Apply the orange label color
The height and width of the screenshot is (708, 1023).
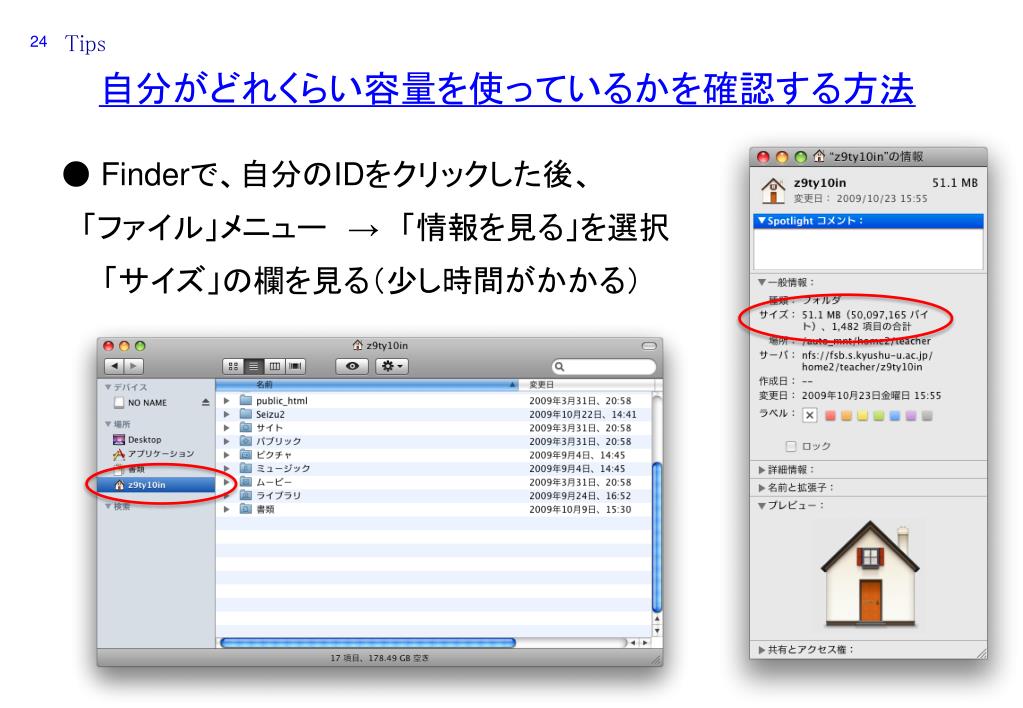tap(846, 416)
